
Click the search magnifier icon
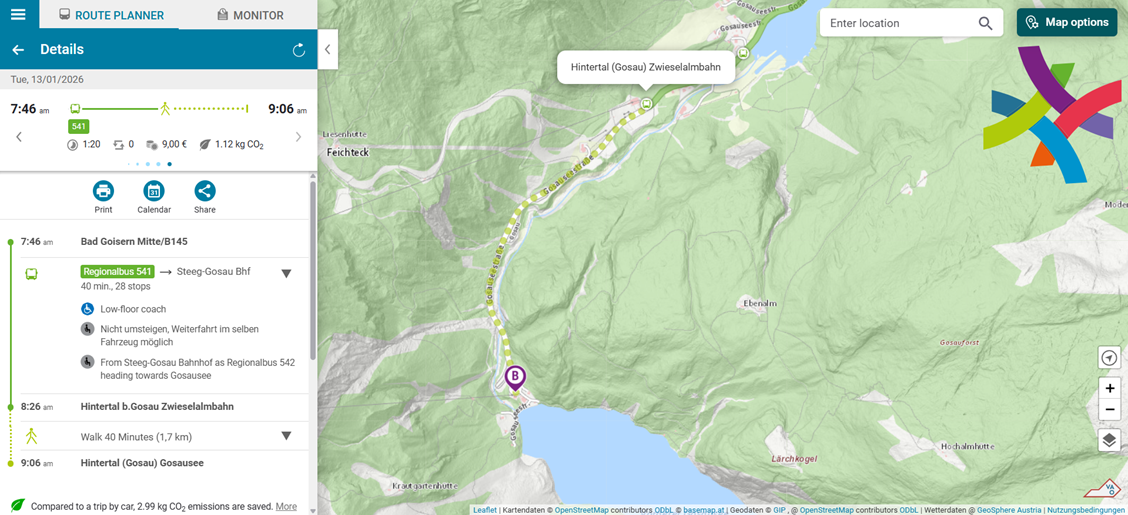986,23
